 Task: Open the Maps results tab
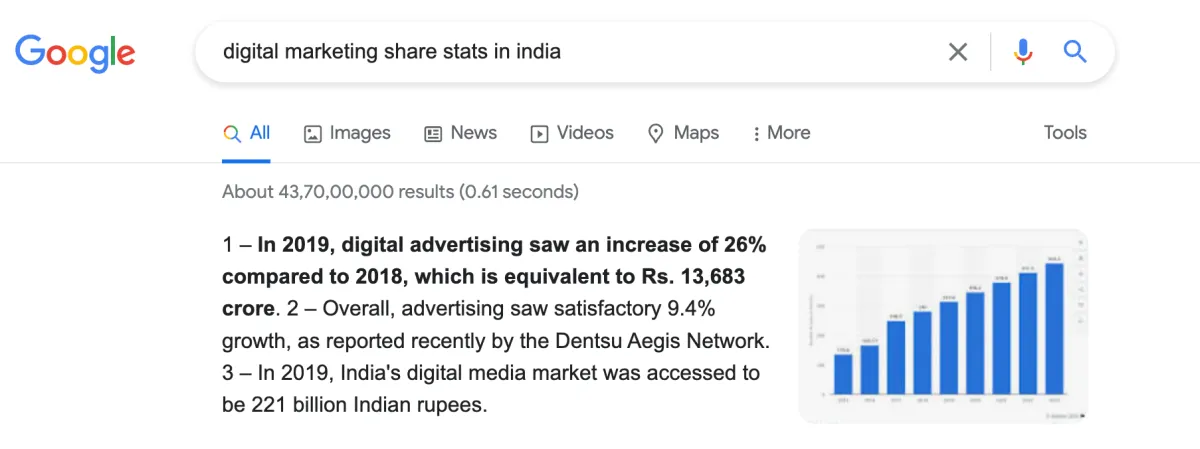click(684, 133)
